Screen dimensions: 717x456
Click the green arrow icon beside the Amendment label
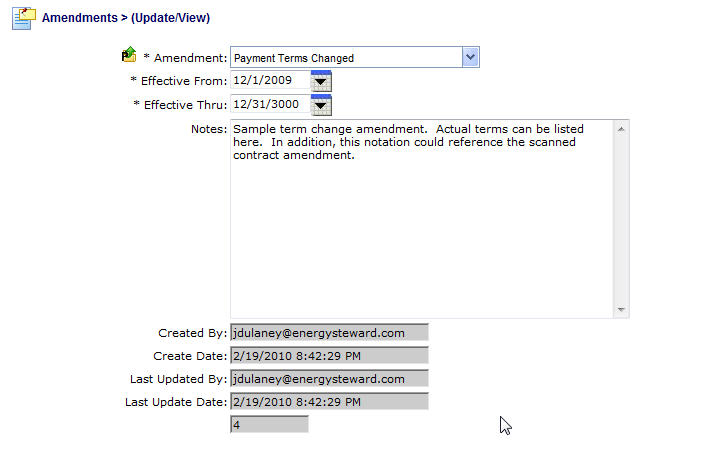point(128,56)
